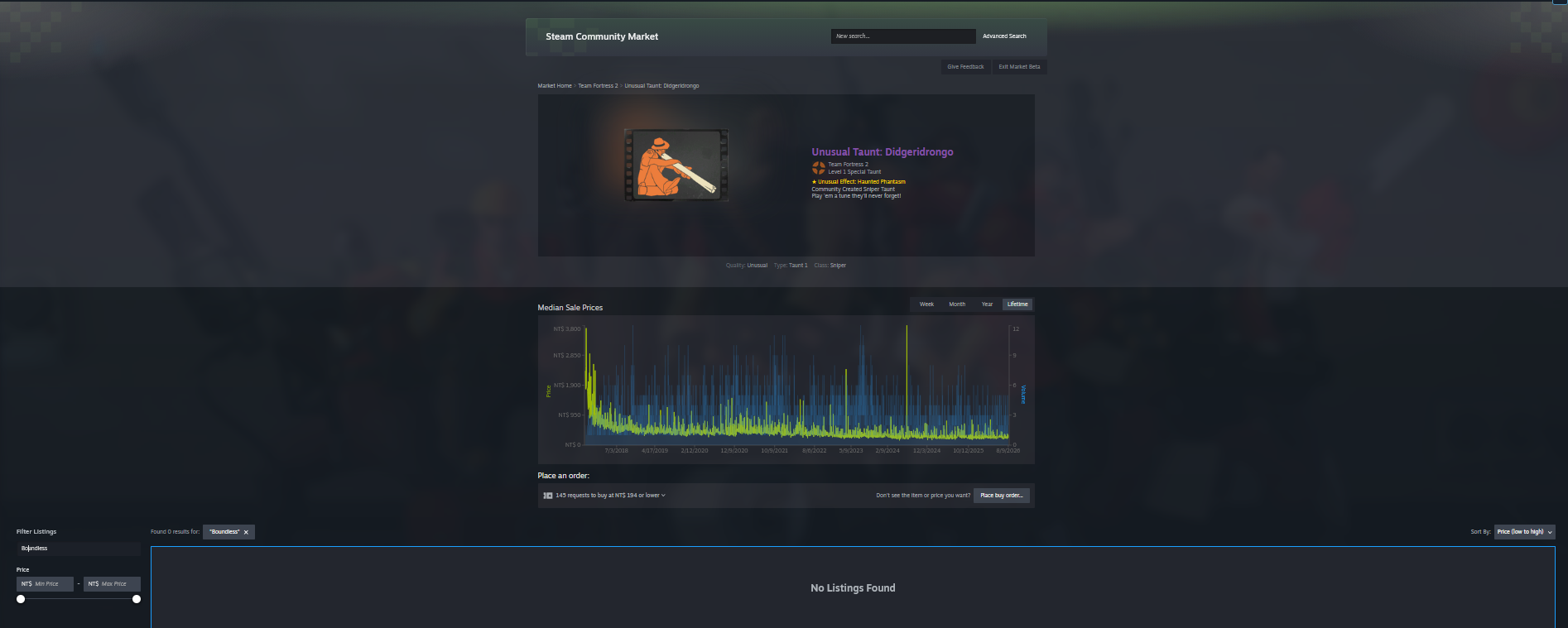Viewport: 1568px width, 628px height.
Task: Click the "Community Created Sniper Taunt" description
Action: click(853, 189)
